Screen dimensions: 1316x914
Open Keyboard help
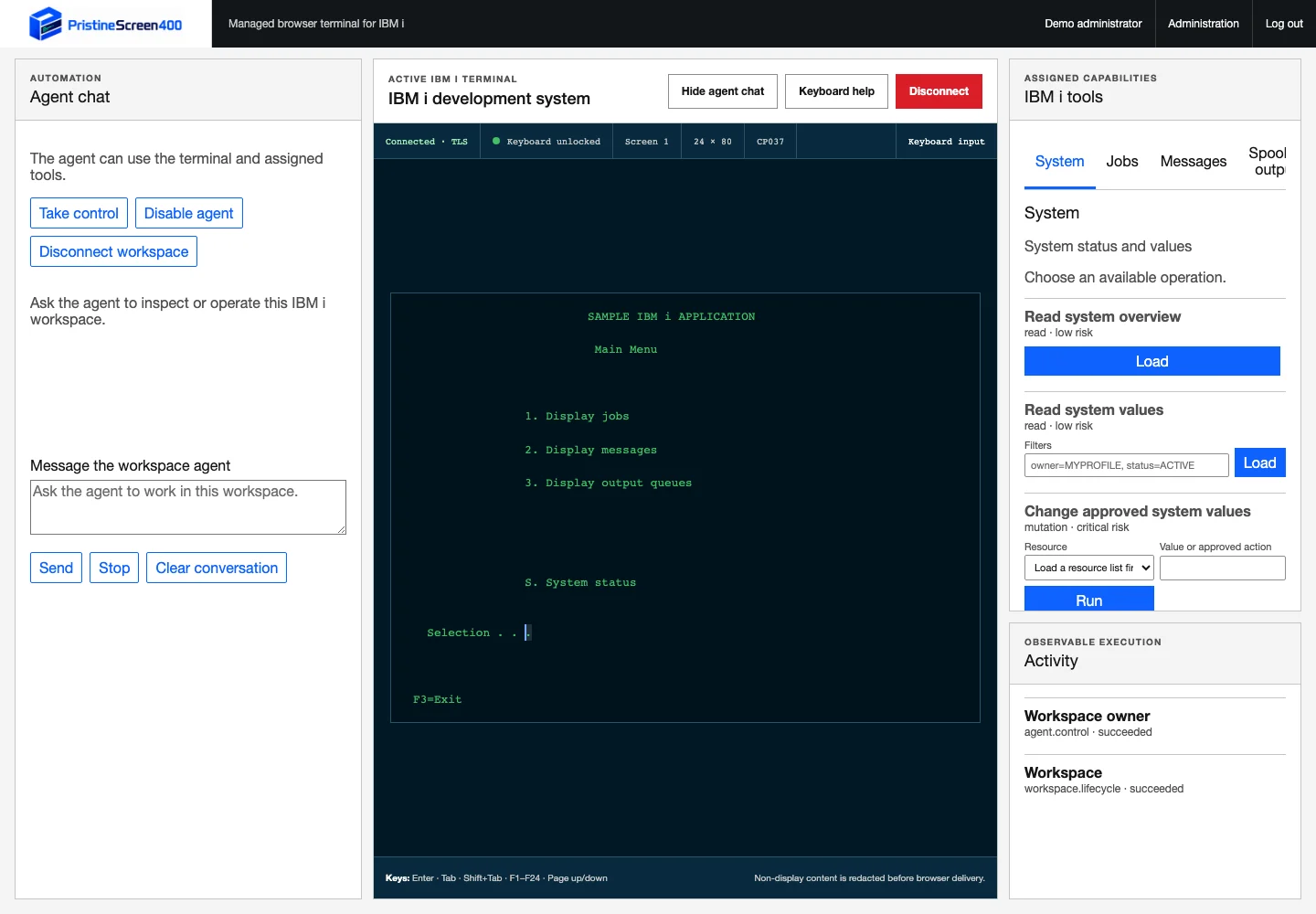836,91
